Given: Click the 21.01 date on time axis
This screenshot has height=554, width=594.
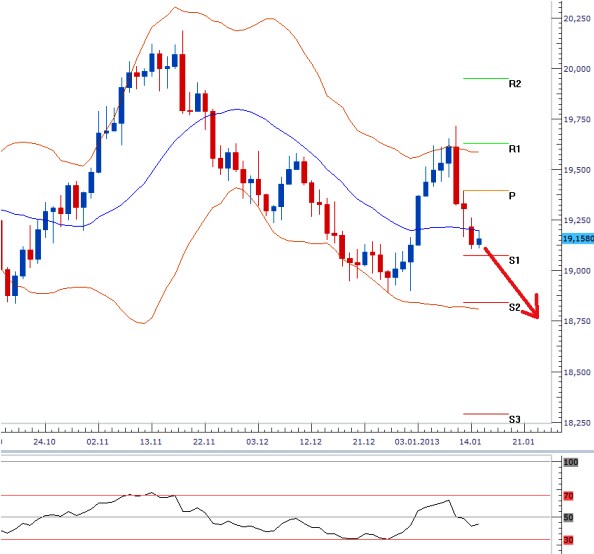Looking at the screenshot, I should (523, 442).
